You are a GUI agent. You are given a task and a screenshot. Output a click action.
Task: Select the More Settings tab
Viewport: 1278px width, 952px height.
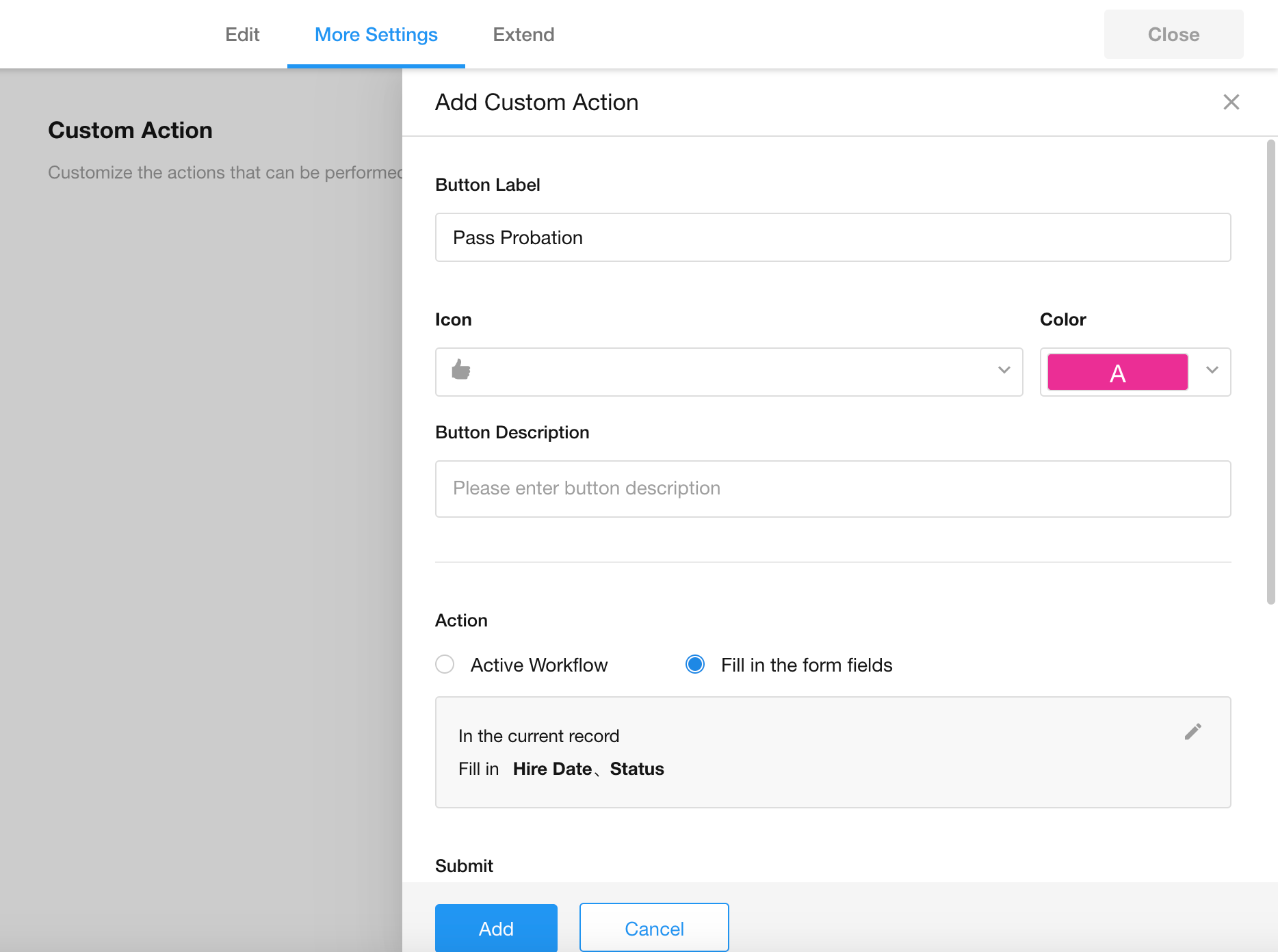point(376,35)
